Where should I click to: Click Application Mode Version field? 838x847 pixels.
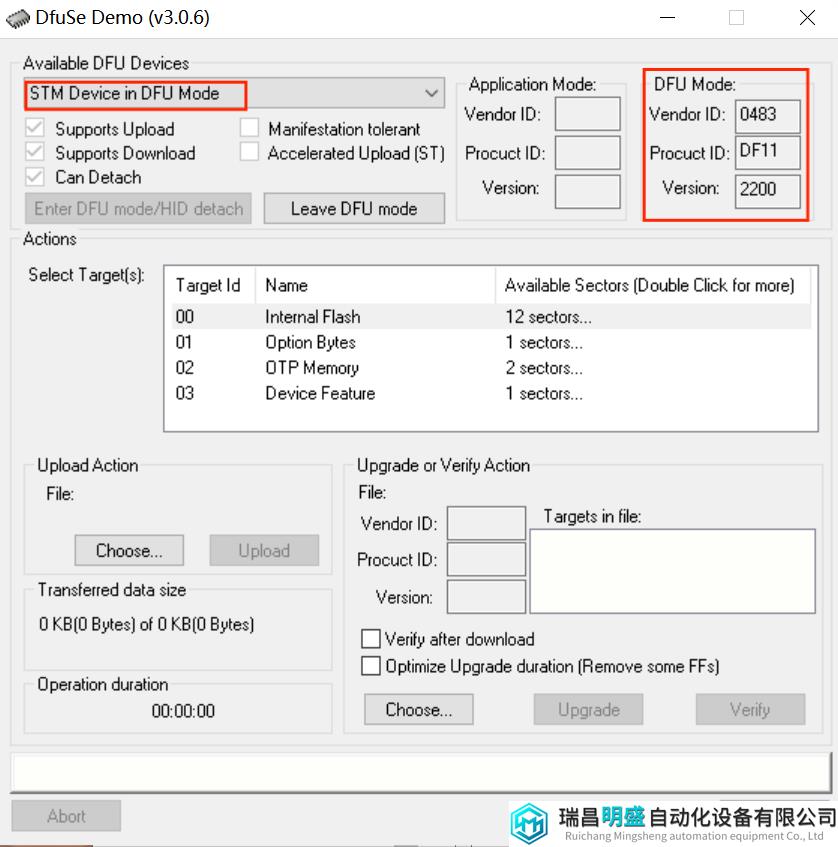587,191
